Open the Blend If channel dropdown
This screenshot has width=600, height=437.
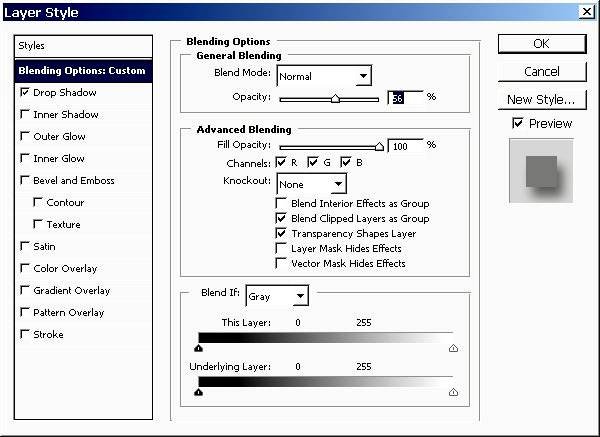point(300,296)
